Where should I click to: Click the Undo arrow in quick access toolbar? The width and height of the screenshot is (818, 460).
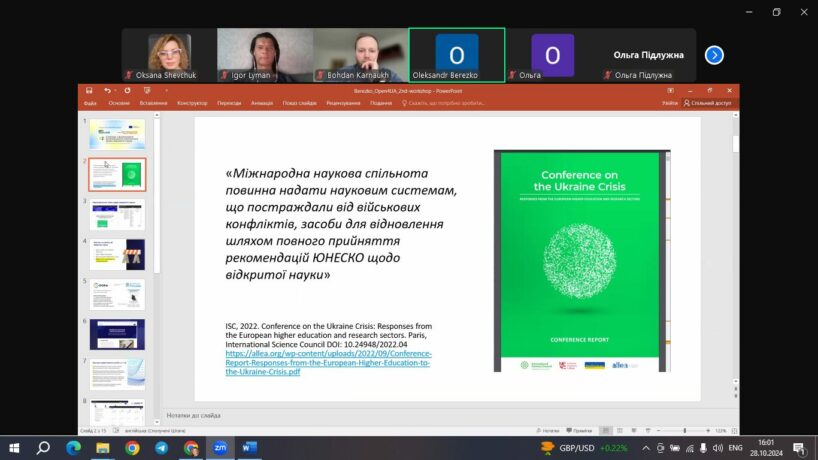coord(107,90)
